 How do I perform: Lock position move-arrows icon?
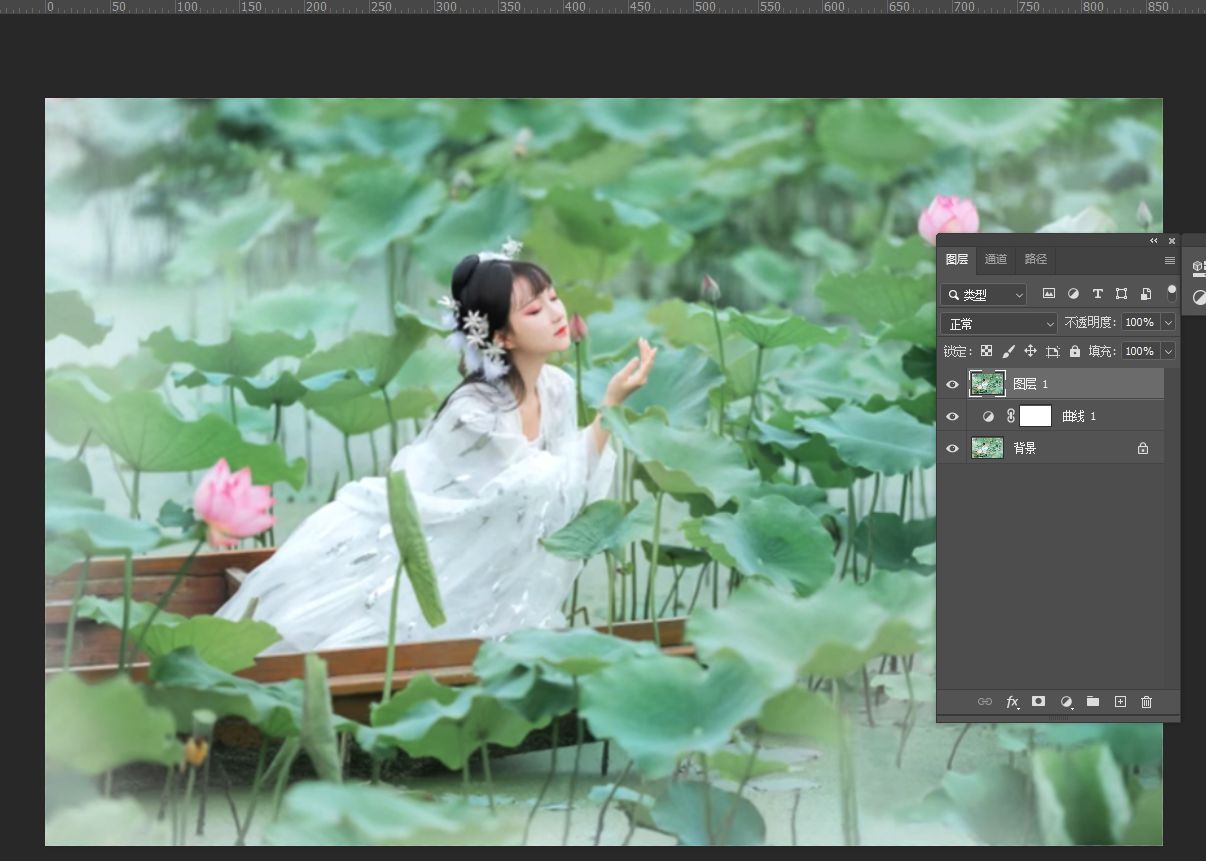point(1030,351)
